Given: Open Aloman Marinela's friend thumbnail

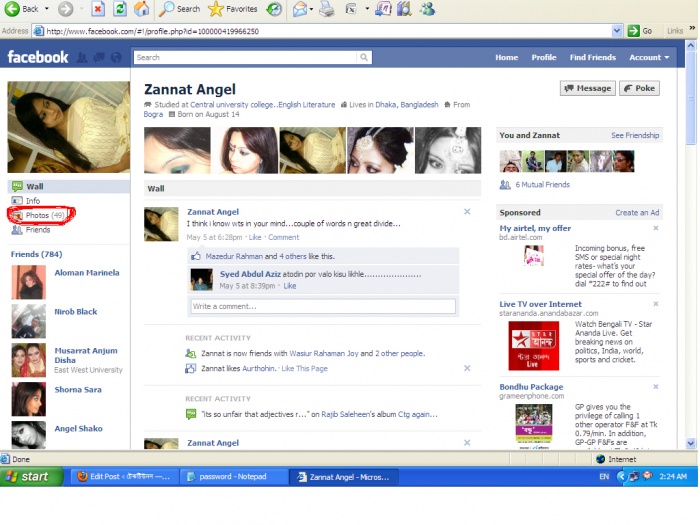Looking at the screenshot, I should [x=28, y=282].
